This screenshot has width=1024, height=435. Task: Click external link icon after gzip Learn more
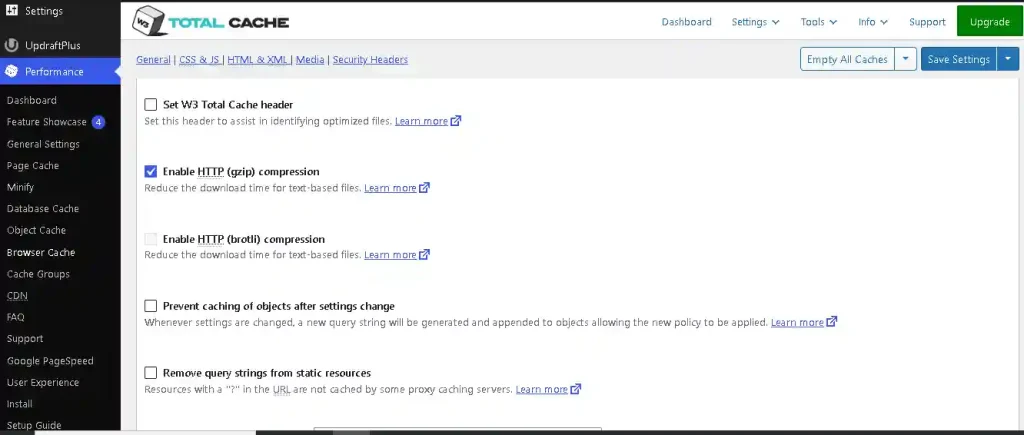click(424, 188)
